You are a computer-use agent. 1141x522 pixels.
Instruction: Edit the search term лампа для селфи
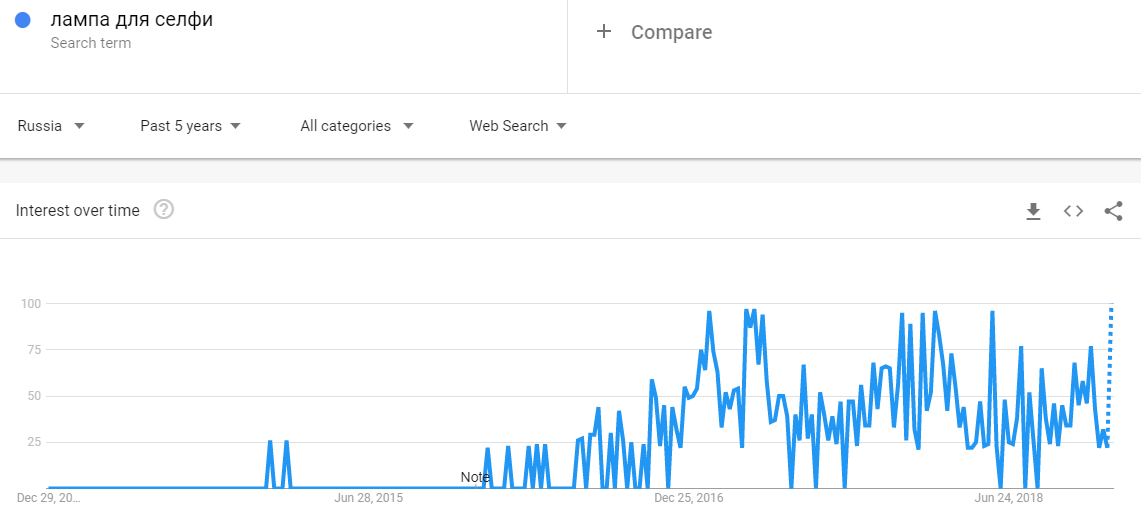pos(131,20)
